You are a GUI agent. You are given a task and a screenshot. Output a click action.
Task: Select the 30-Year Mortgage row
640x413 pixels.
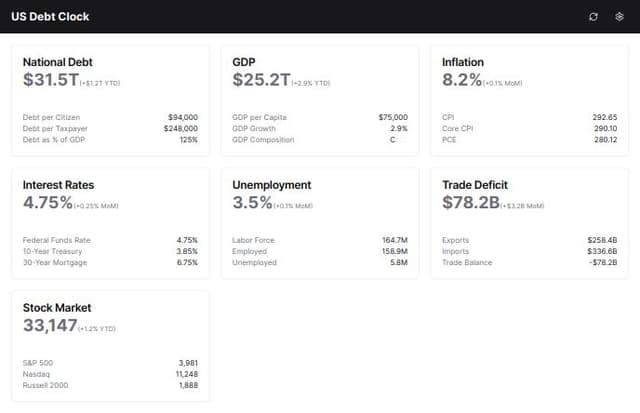point(110,262)
